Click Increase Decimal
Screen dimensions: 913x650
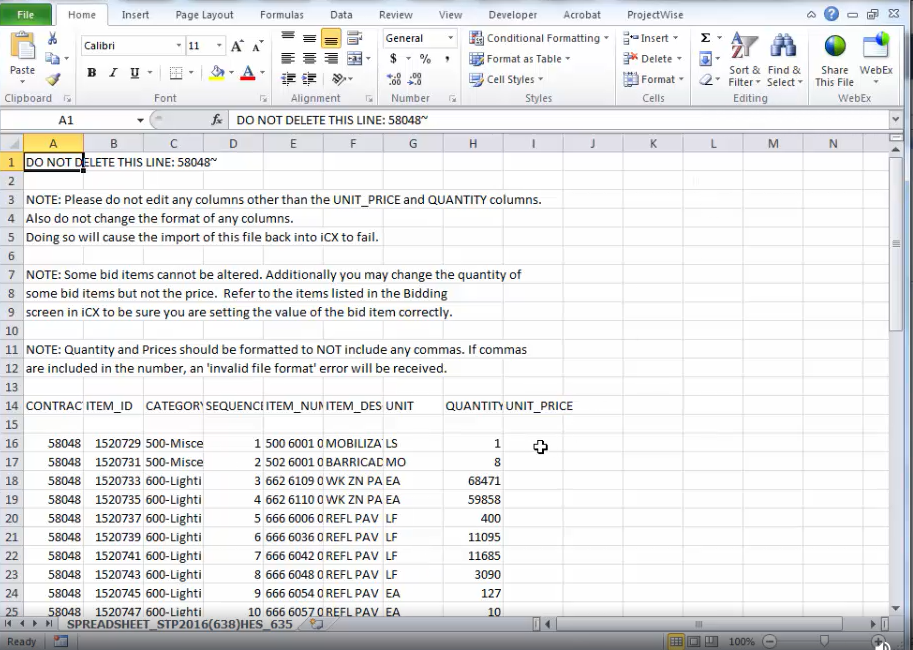pos(394,79)
